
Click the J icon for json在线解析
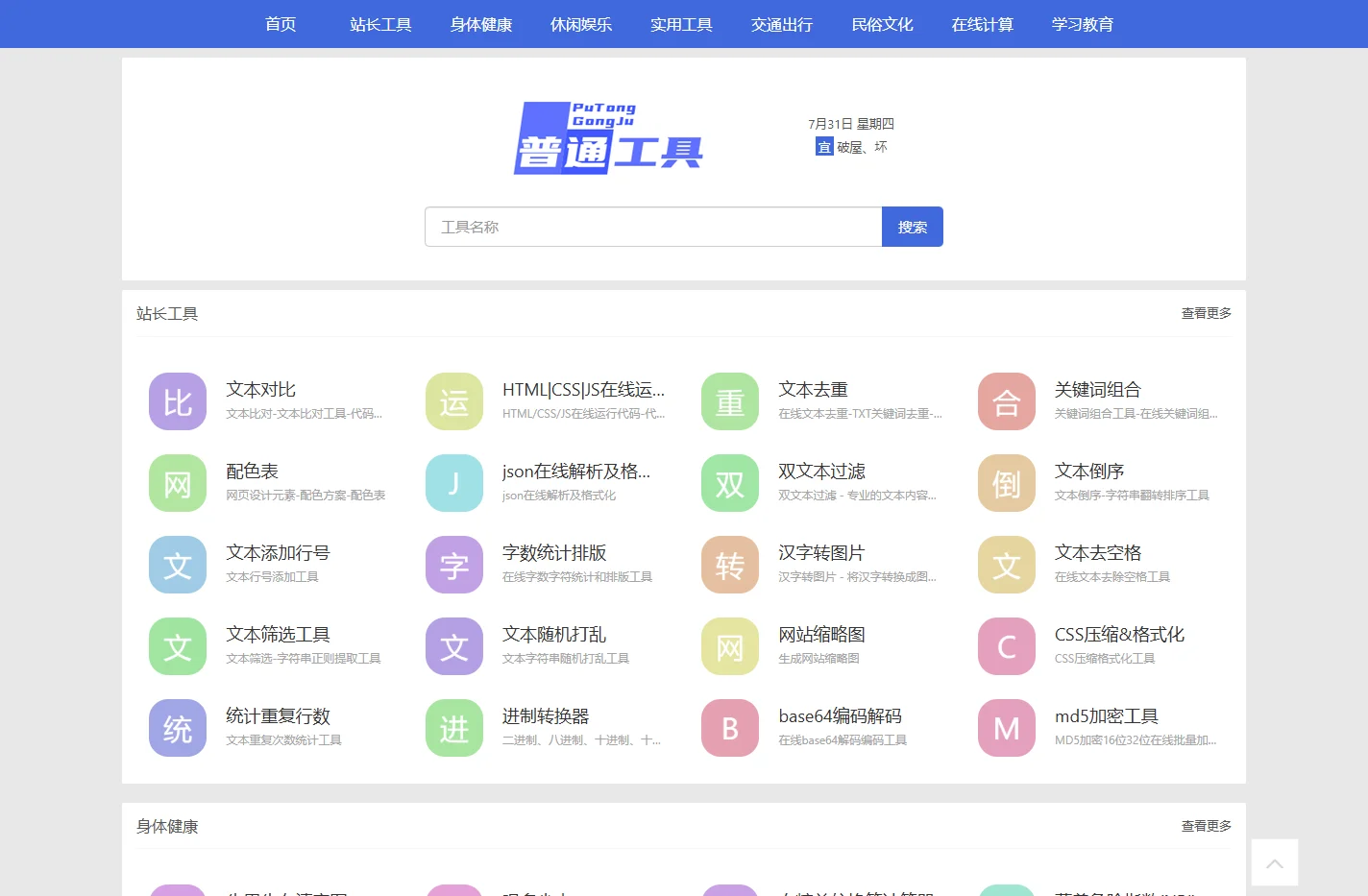pos(454,483)
